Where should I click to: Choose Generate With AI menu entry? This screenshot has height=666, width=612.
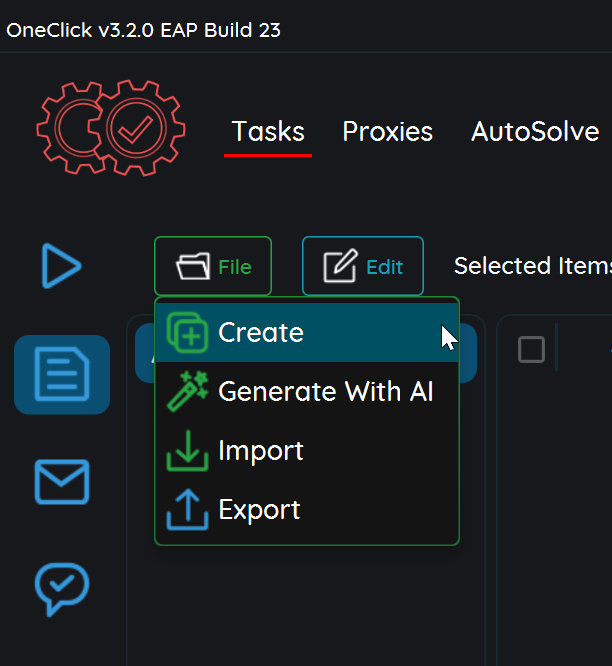[307, 391]
